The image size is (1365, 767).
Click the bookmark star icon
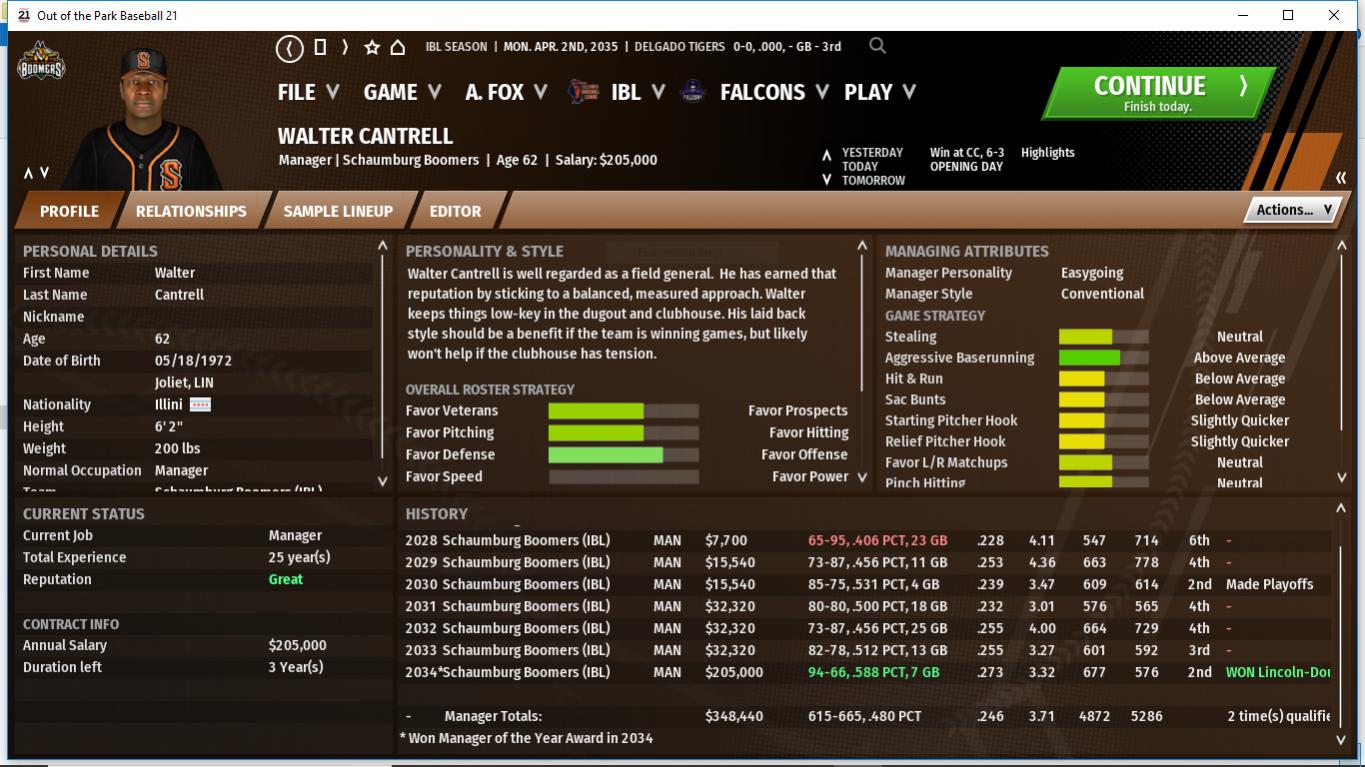[x=372, y=47]
